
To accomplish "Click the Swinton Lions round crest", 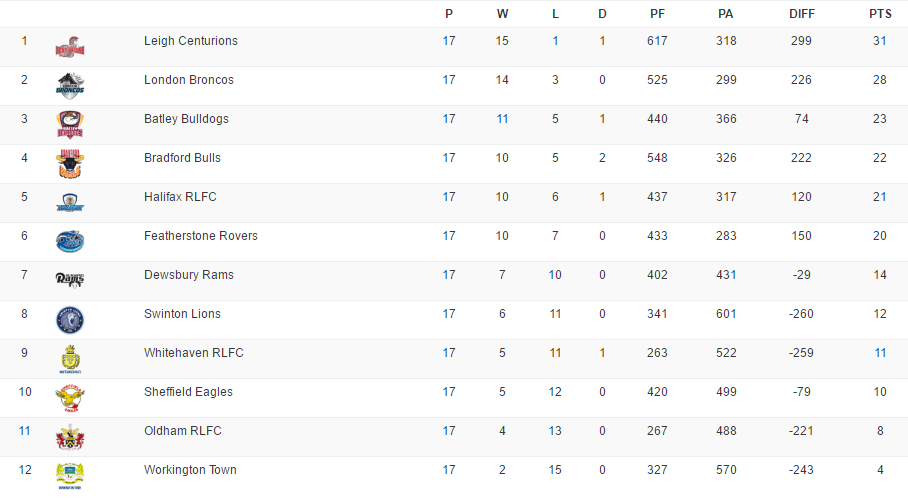I will tap(70, 319).
